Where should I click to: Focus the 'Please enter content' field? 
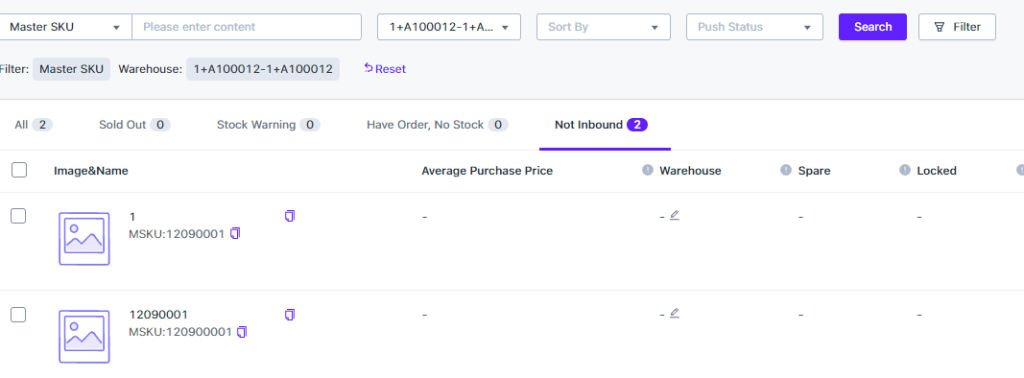[x=247, y=27]
